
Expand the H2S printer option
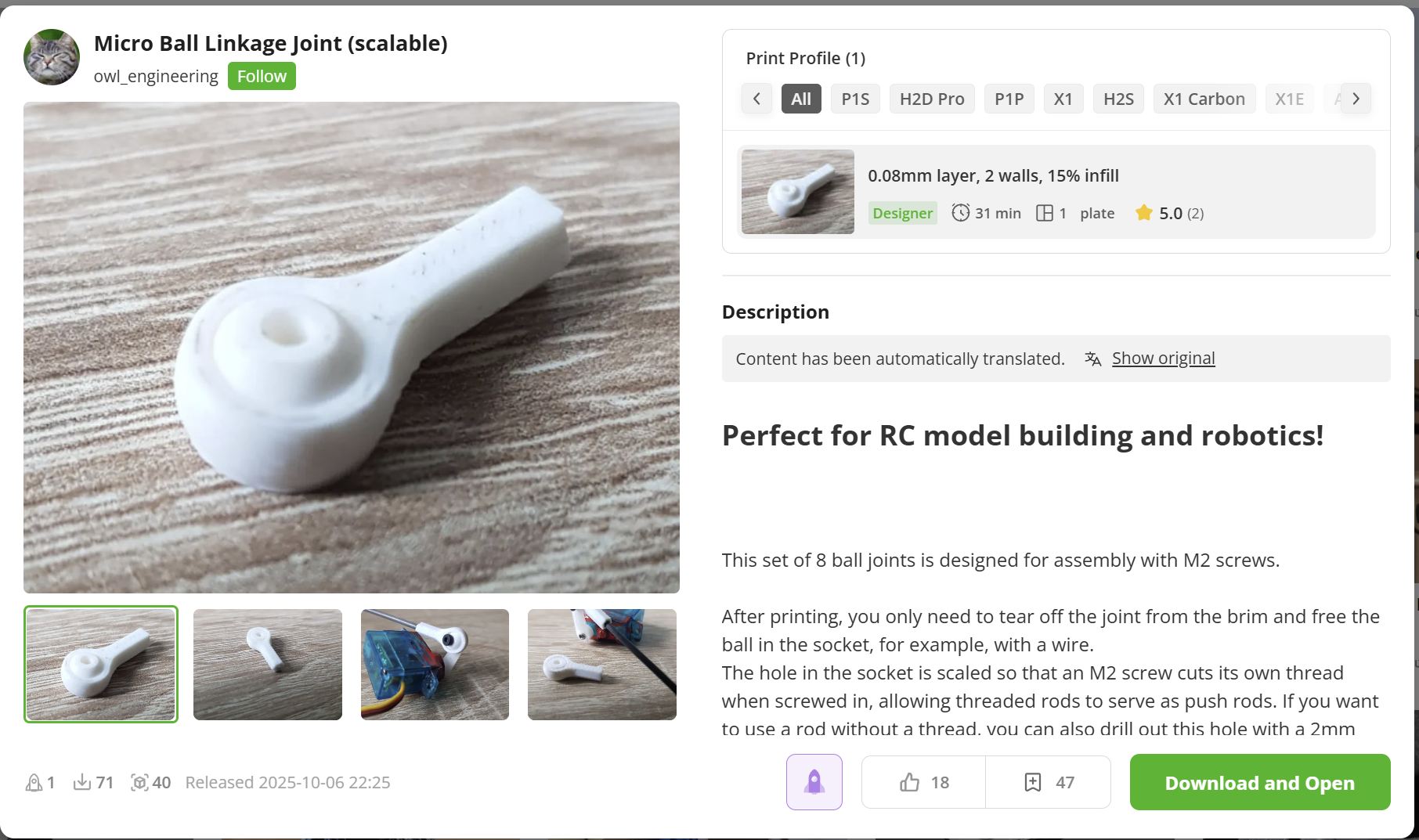(x=1118, y=99)
